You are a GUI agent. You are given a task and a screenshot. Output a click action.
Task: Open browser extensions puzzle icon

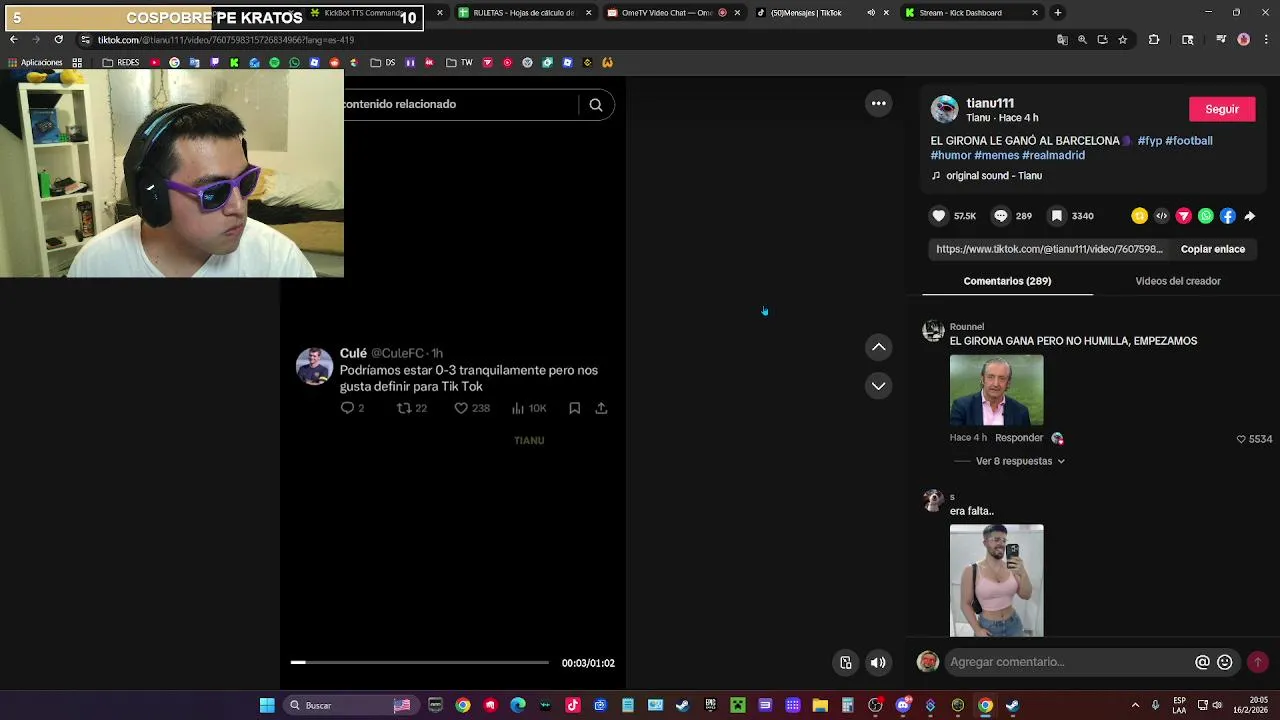tap(1154, 40)
